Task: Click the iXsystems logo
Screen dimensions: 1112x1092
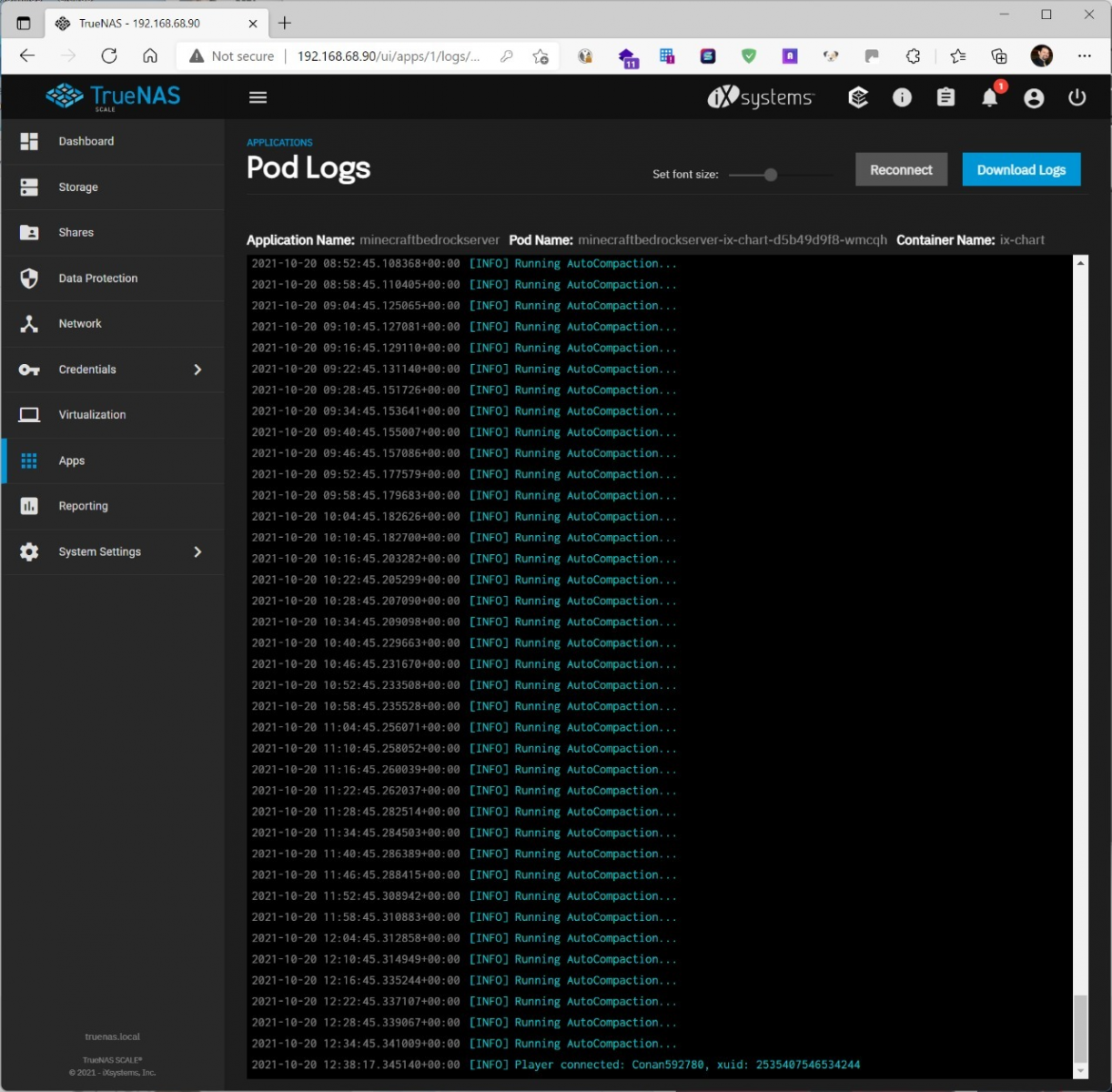Action: (x=761, y=97)
